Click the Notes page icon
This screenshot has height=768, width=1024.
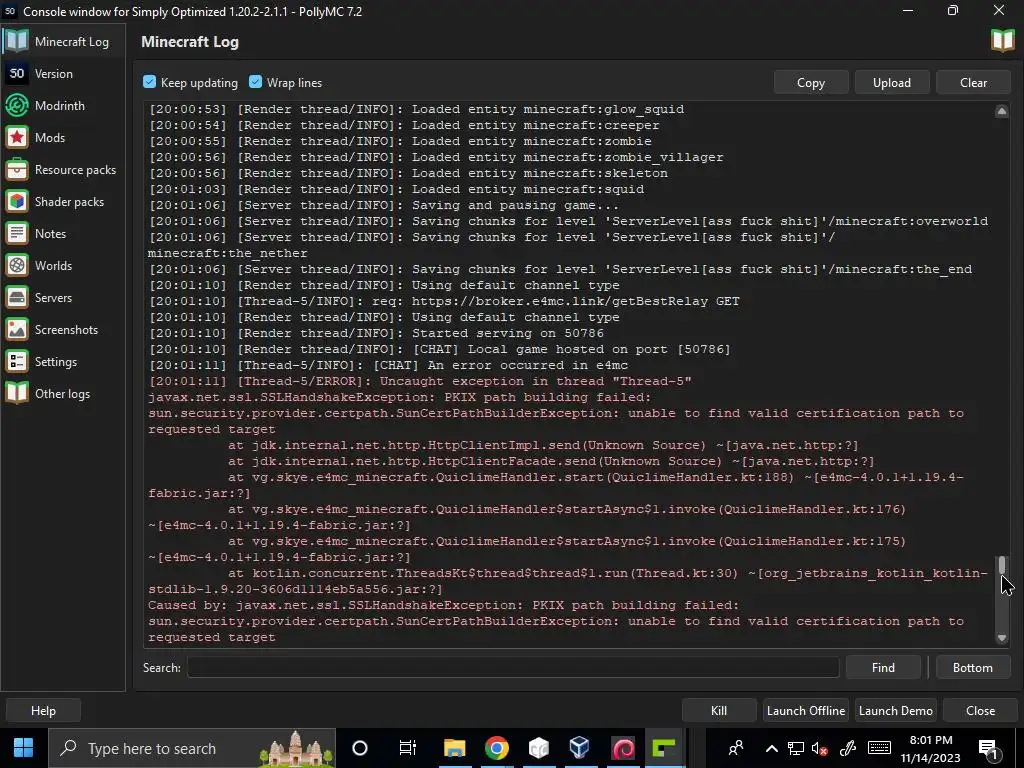17,233
